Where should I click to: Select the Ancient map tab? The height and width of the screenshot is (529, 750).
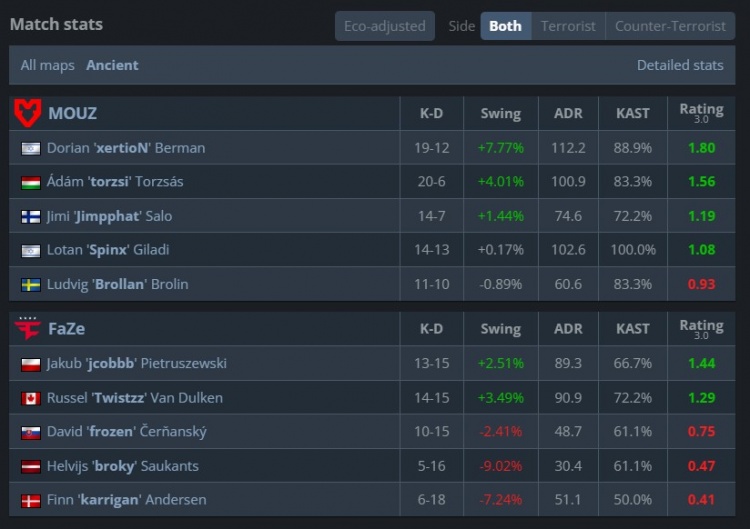click(x=112, y=65)
